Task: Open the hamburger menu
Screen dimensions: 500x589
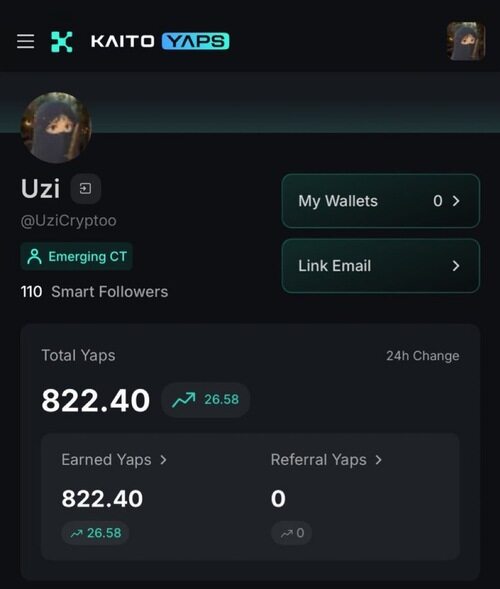Action: point(26,41)
